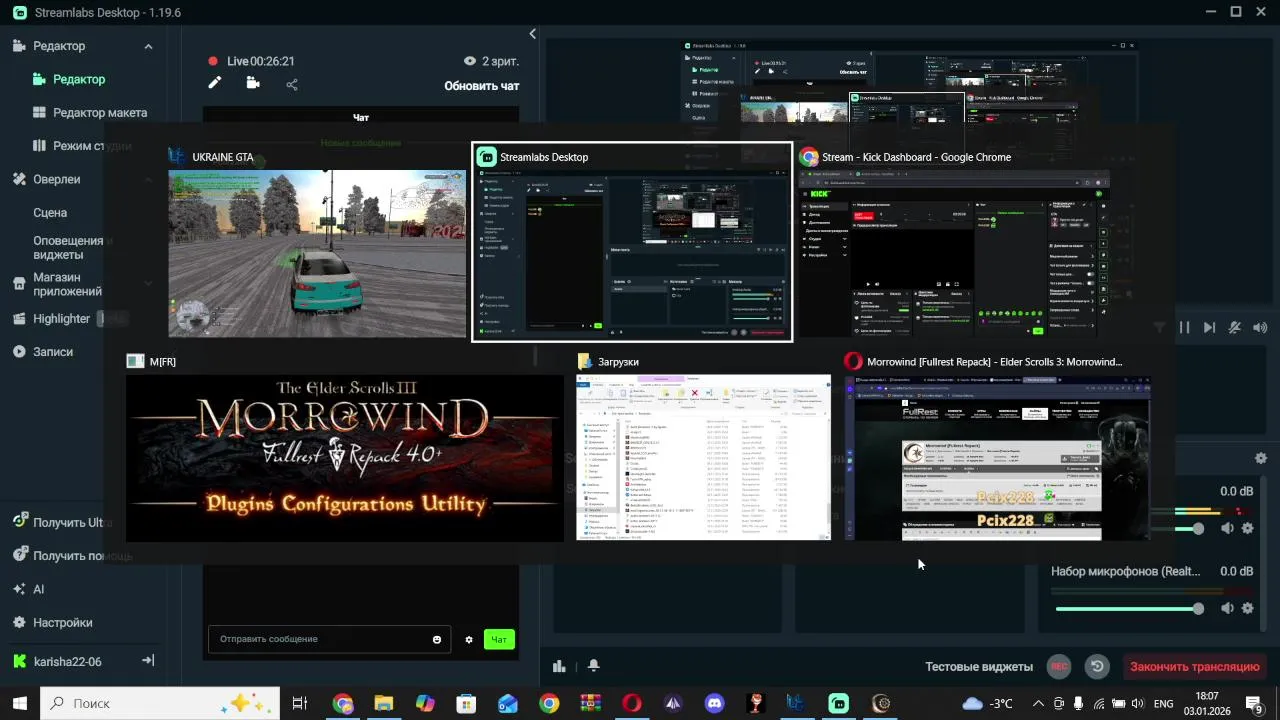Open Highlighter in the sidebar

61,319
